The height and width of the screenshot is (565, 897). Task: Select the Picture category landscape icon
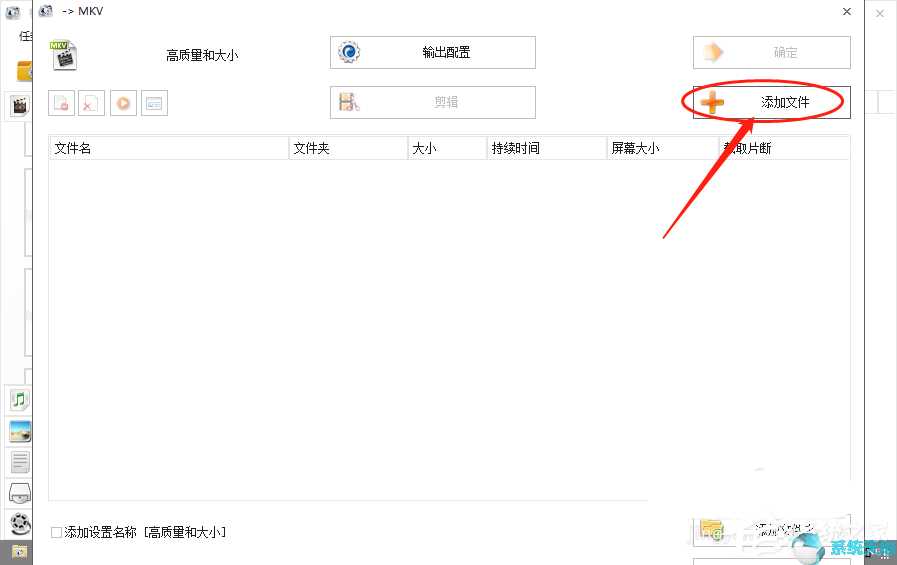19,431
